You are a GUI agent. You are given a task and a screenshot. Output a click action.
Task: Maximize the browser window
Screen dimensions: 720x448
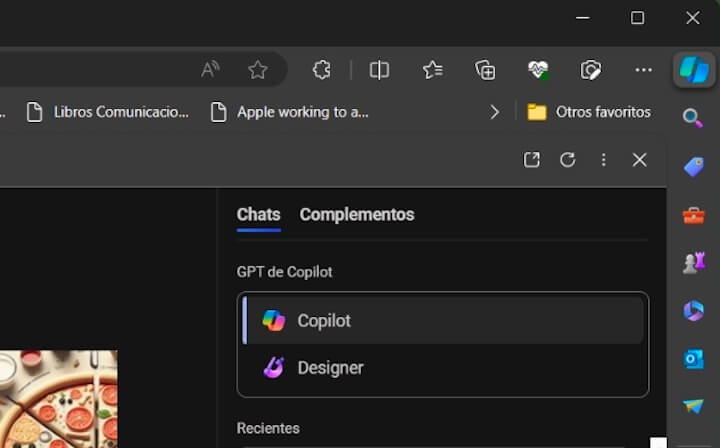(637, 18)
